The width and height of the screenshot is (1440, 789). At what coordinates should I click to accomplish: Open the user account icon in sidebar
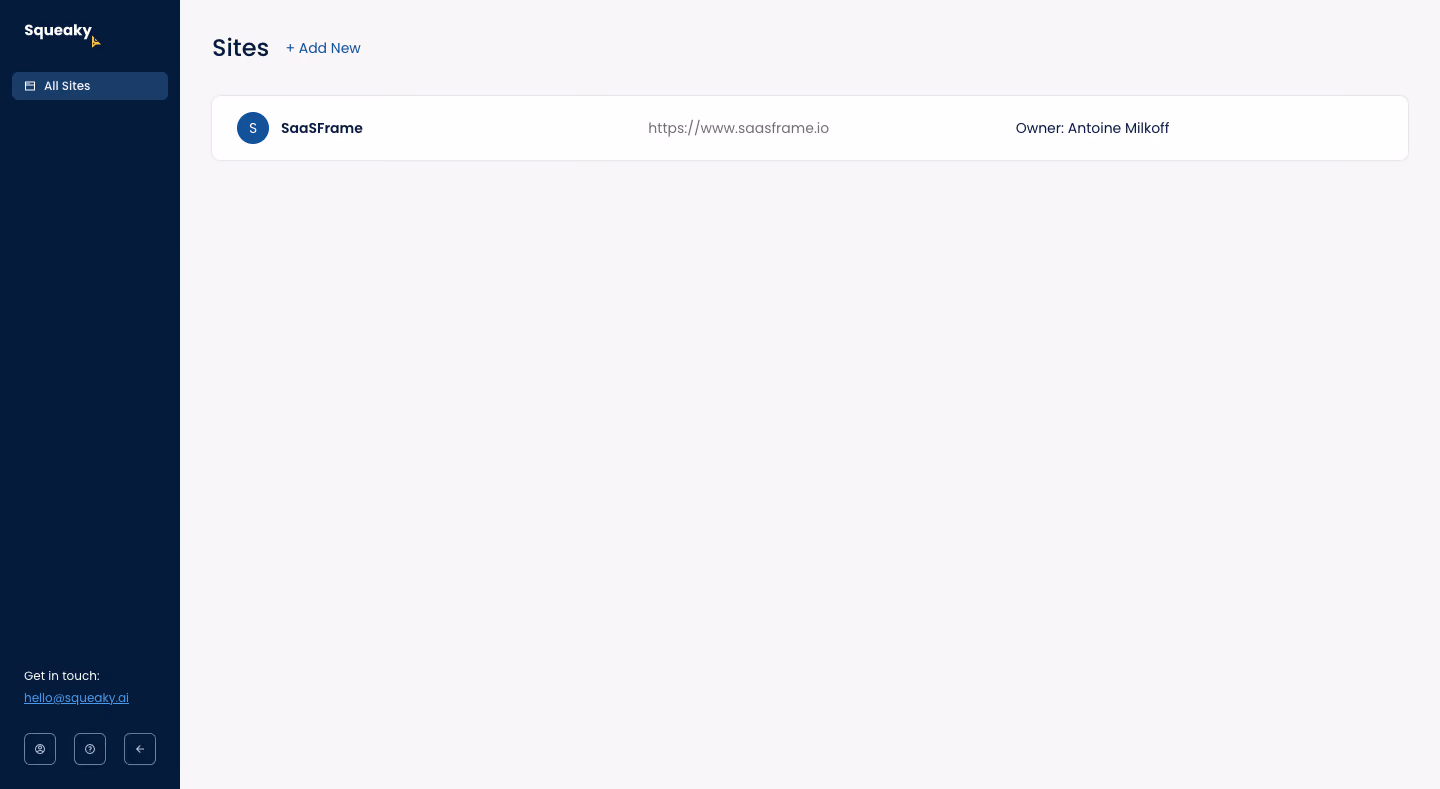point(40,749)
